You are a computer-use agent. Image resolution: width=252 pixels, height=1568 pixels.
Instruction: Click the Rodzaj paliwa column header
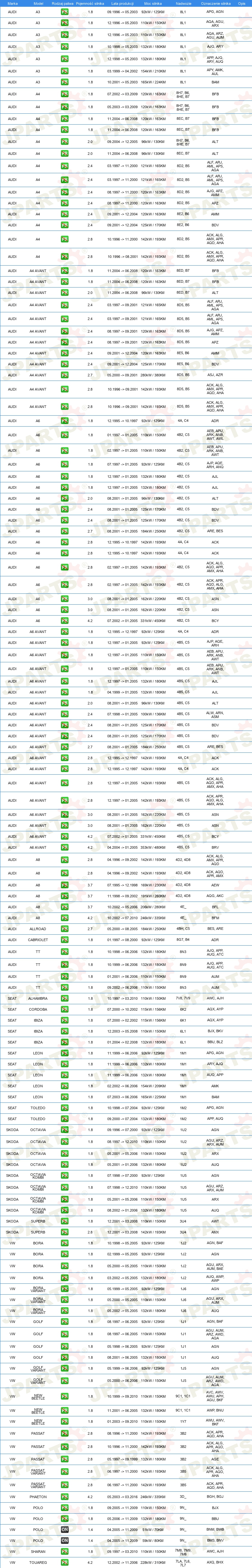click(63, 3)
